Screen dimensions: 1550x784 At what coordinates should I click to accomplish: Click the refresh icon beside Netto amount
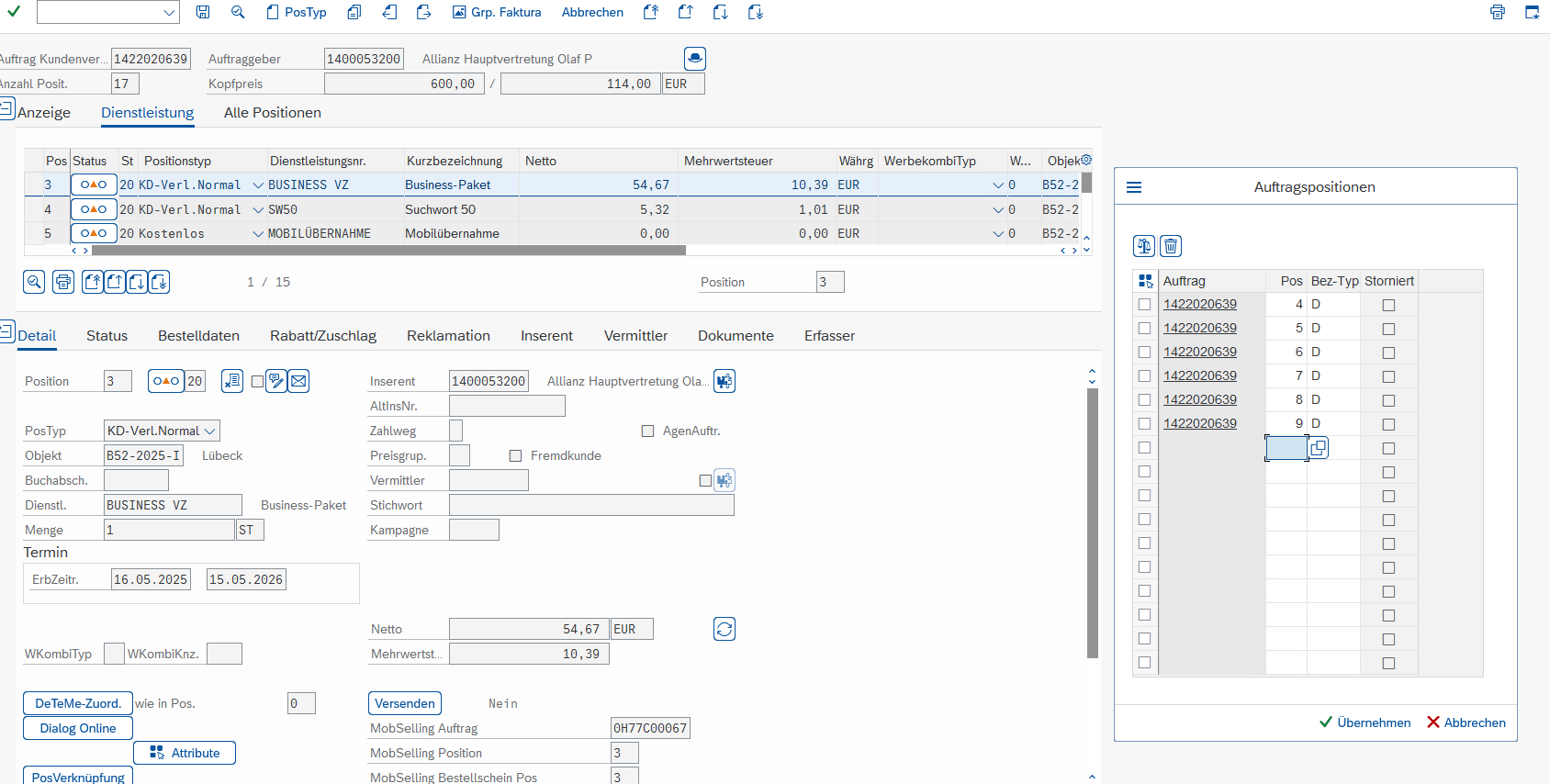click(724, 629)
